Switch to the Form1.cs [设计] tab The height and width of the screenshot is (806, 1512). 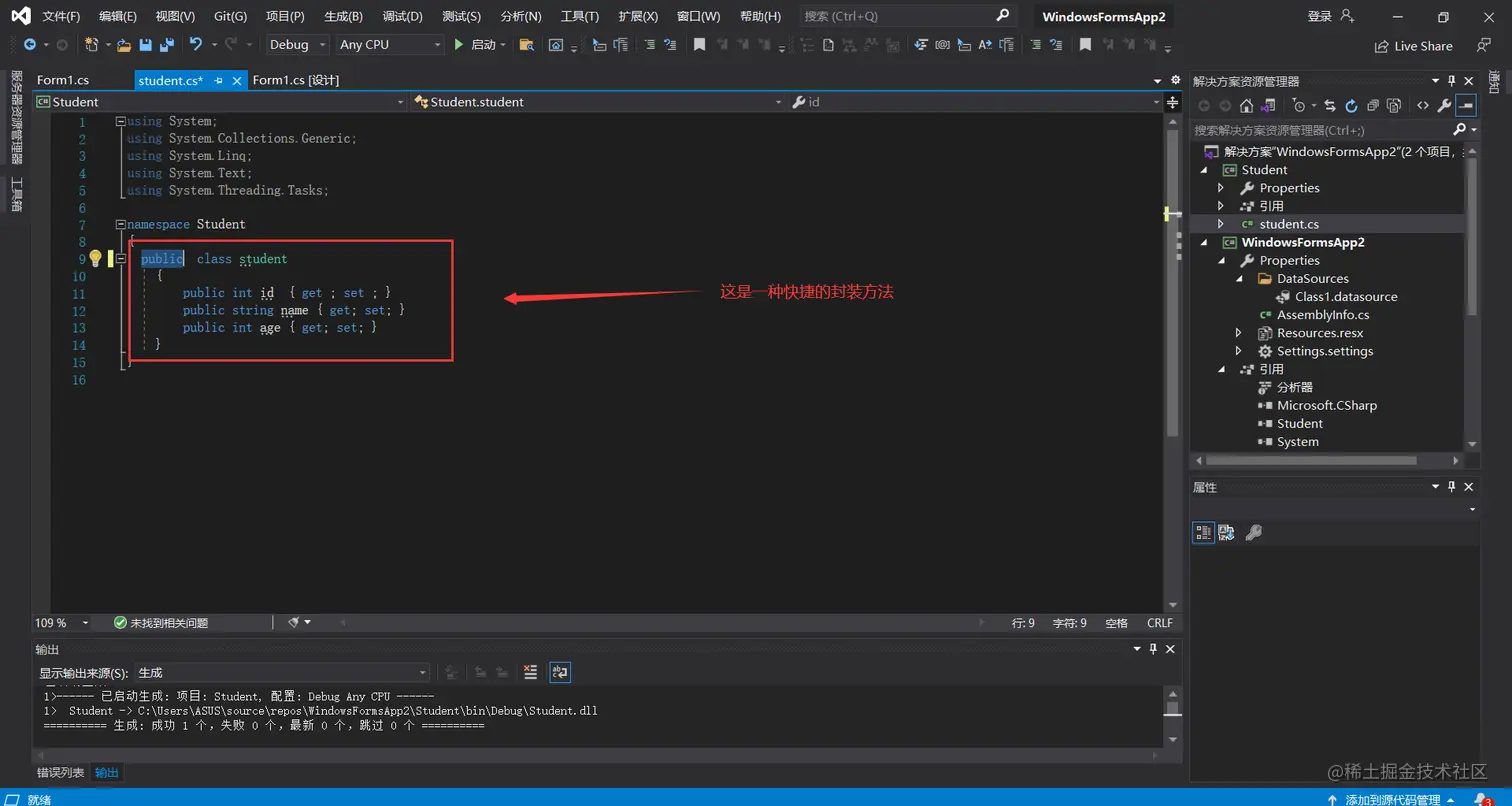[x=296, y=80]
